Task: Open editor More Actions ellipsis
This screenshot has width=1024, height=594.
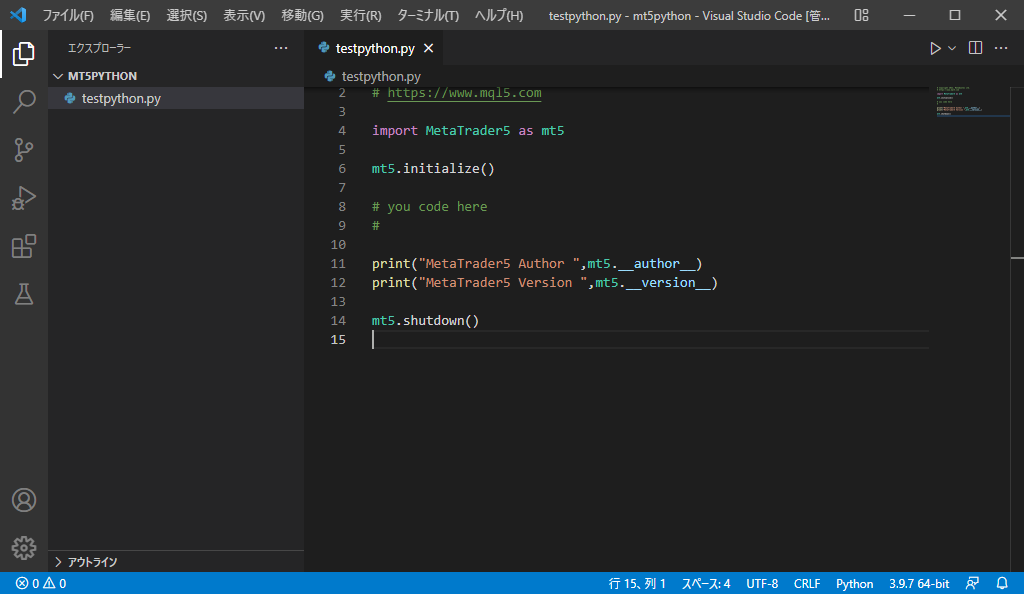Action: (x=1001, y=48)
